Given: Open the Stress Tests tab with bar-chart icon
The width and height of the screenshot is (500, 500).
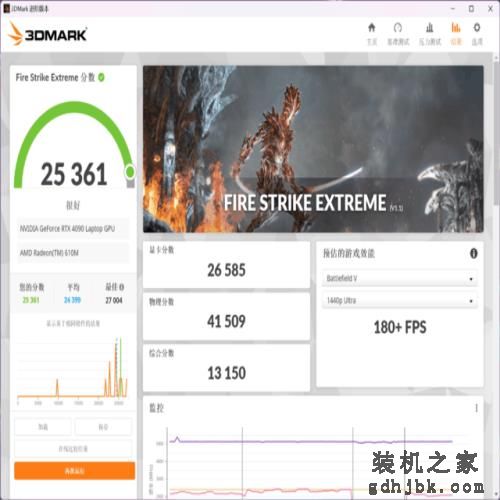Looking at the screenshot, I should coord(430,34).
